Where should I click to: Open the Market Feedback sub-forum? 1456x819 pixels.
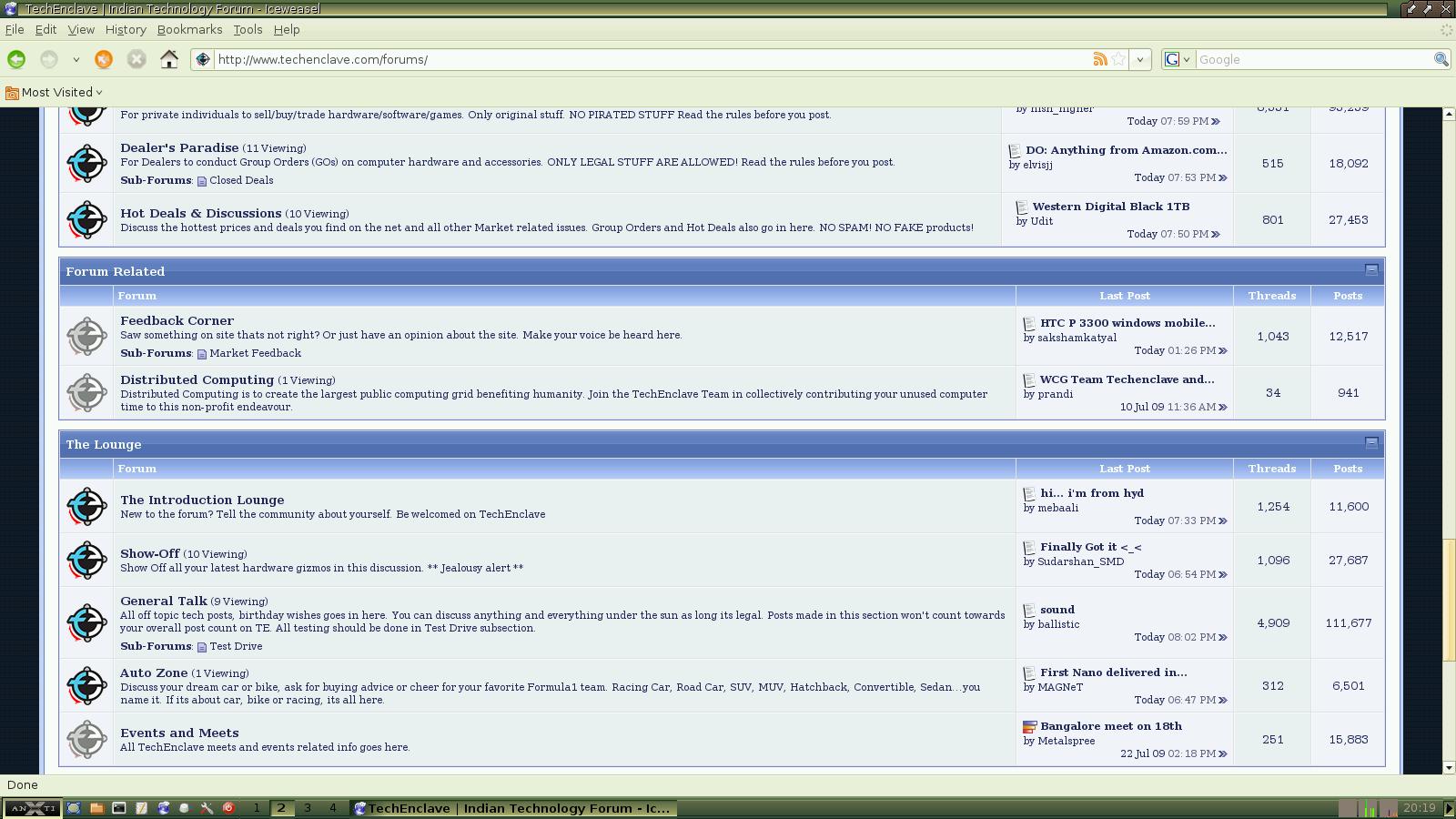pos(255,353)
